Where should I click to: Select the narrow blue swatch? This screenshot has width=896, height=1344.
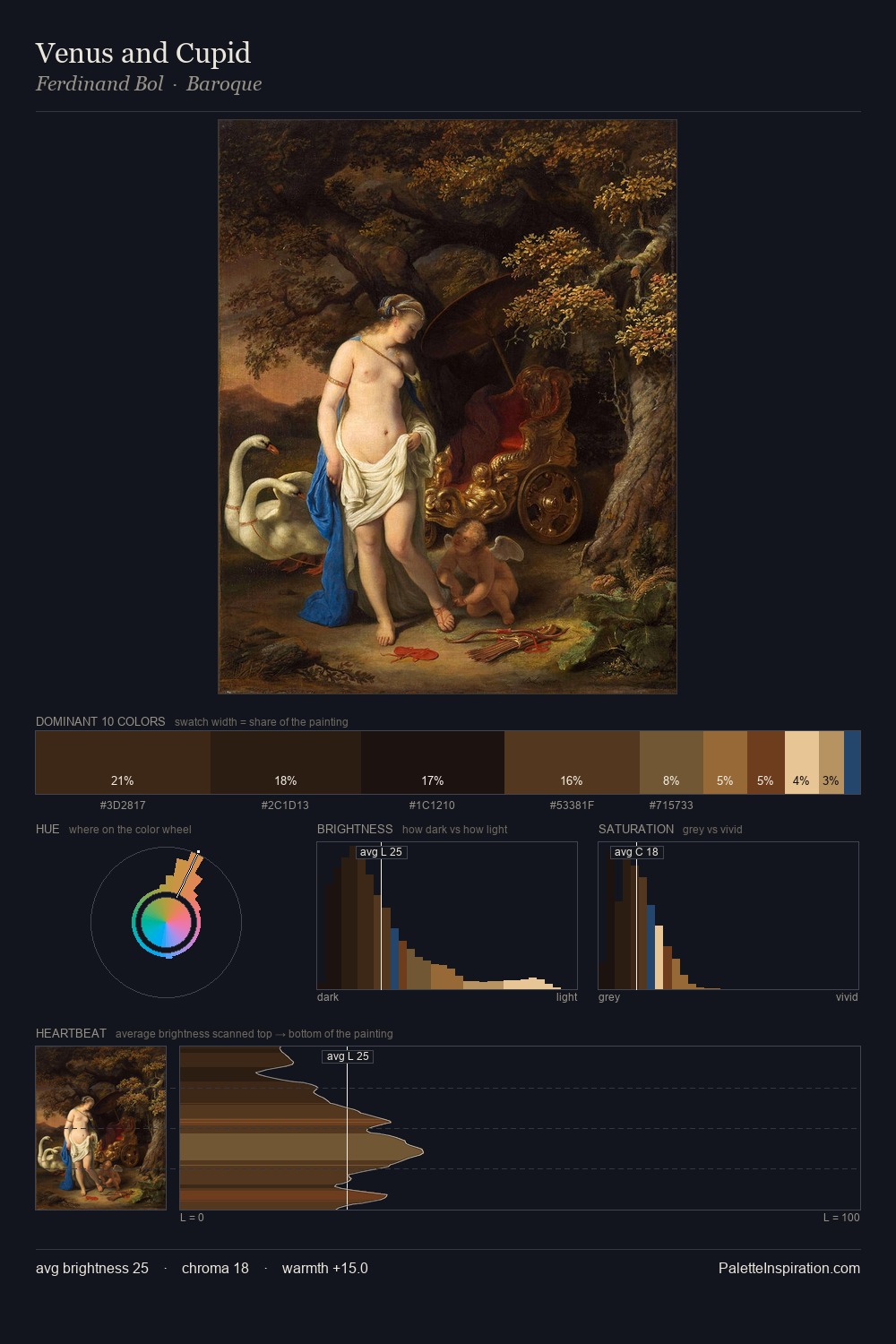click(852, 762)
